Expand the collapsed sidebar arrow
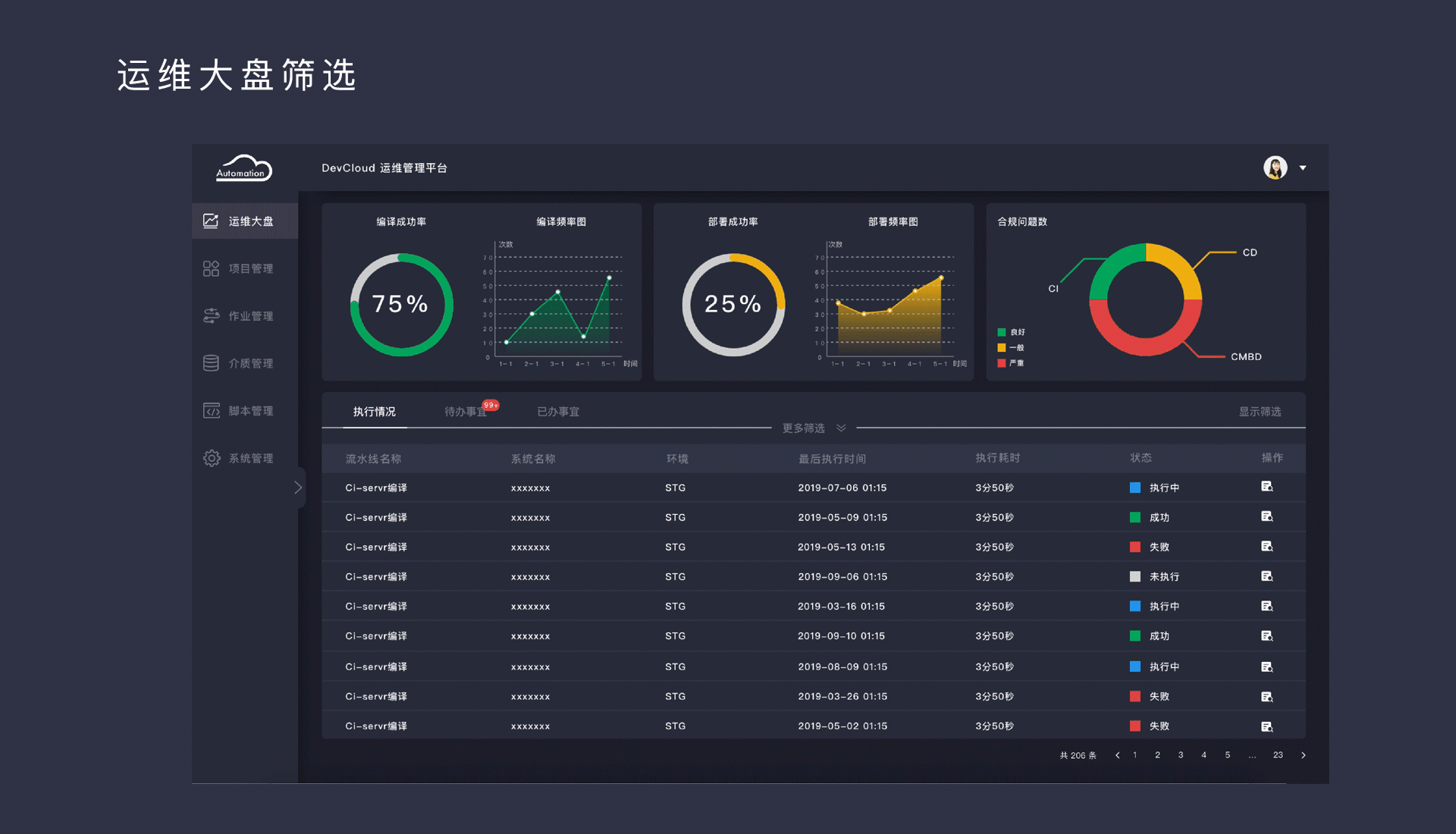This screenshot has width=1456, height=834. 299,488
